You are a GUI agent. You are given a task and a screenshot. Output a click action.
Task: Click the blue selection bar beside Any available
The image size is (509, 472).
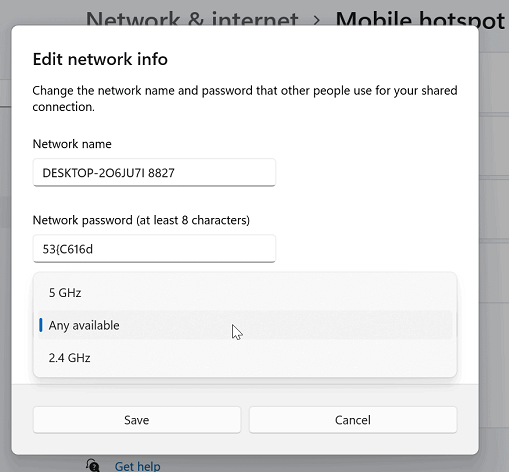[41, 325]
